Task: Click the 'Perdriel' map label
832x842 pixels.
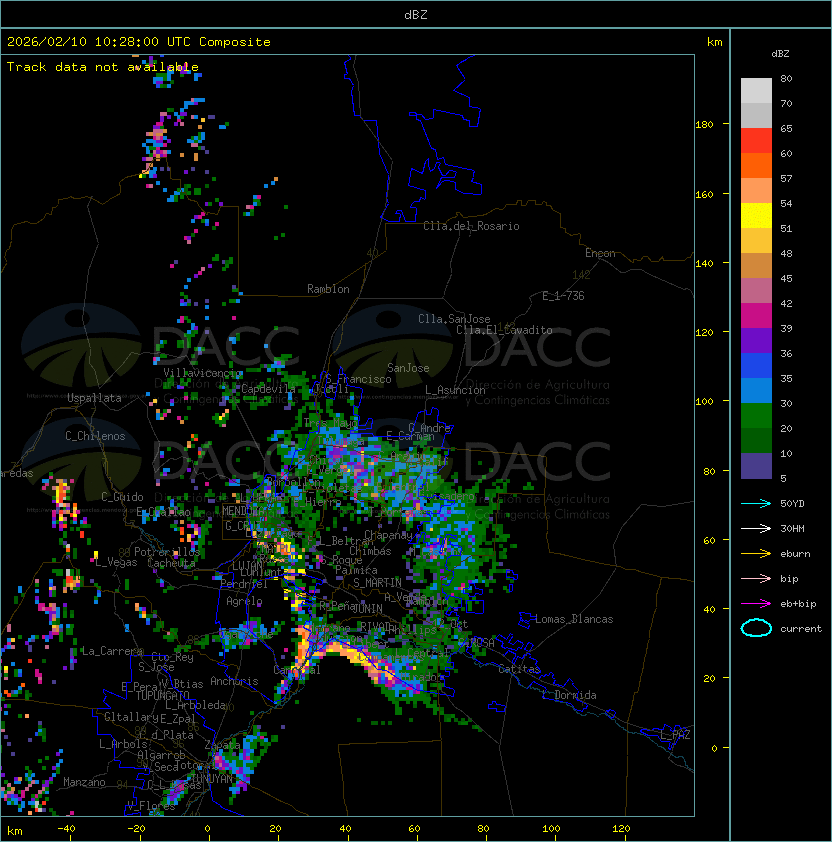Action: point(243,584)
